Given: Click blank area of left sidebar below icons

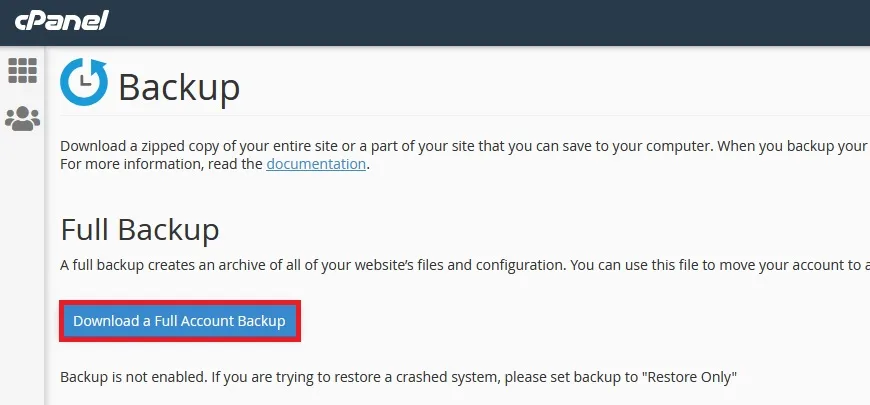Looking at the screenshot, I should (x=22, y=266).
